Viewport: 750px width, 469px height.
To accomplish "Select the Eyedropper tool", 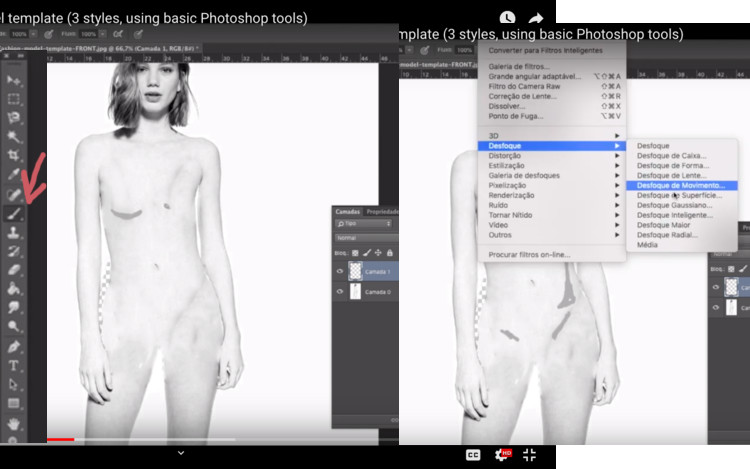I will click(13, 174).
